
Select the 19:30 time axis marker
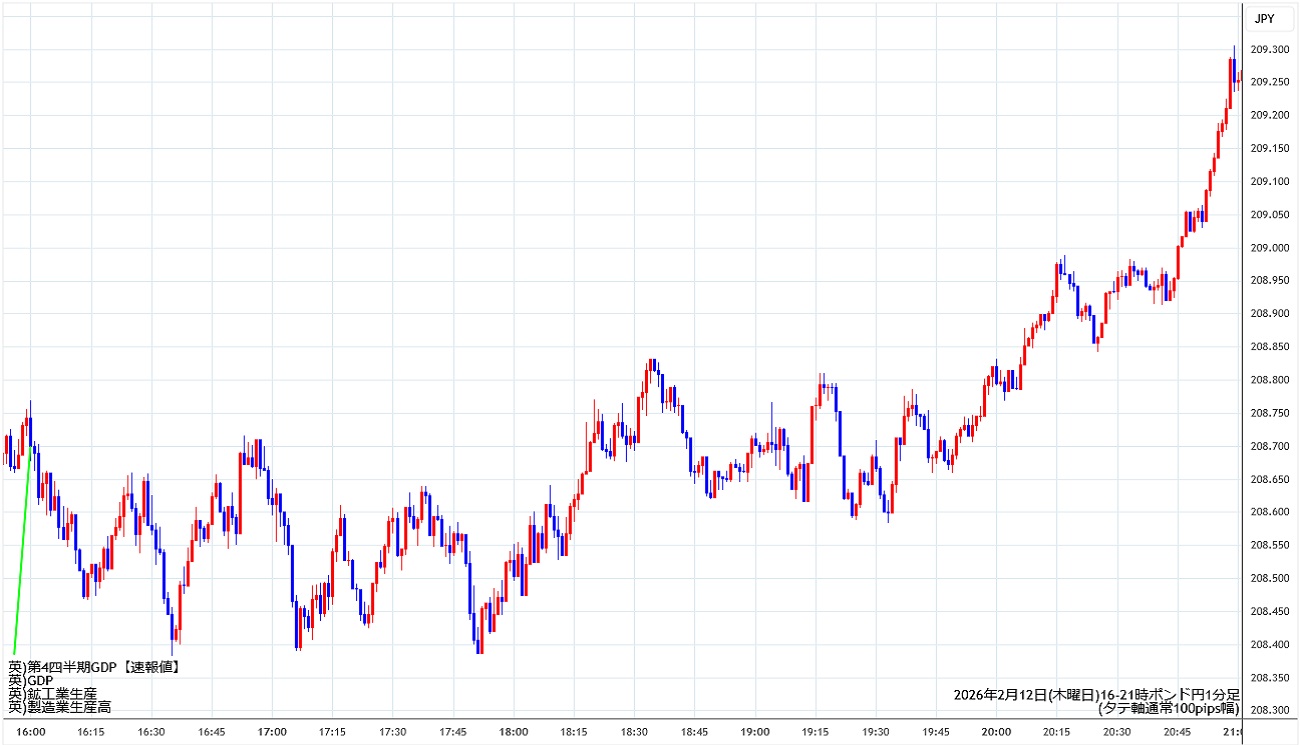(875, 731)
